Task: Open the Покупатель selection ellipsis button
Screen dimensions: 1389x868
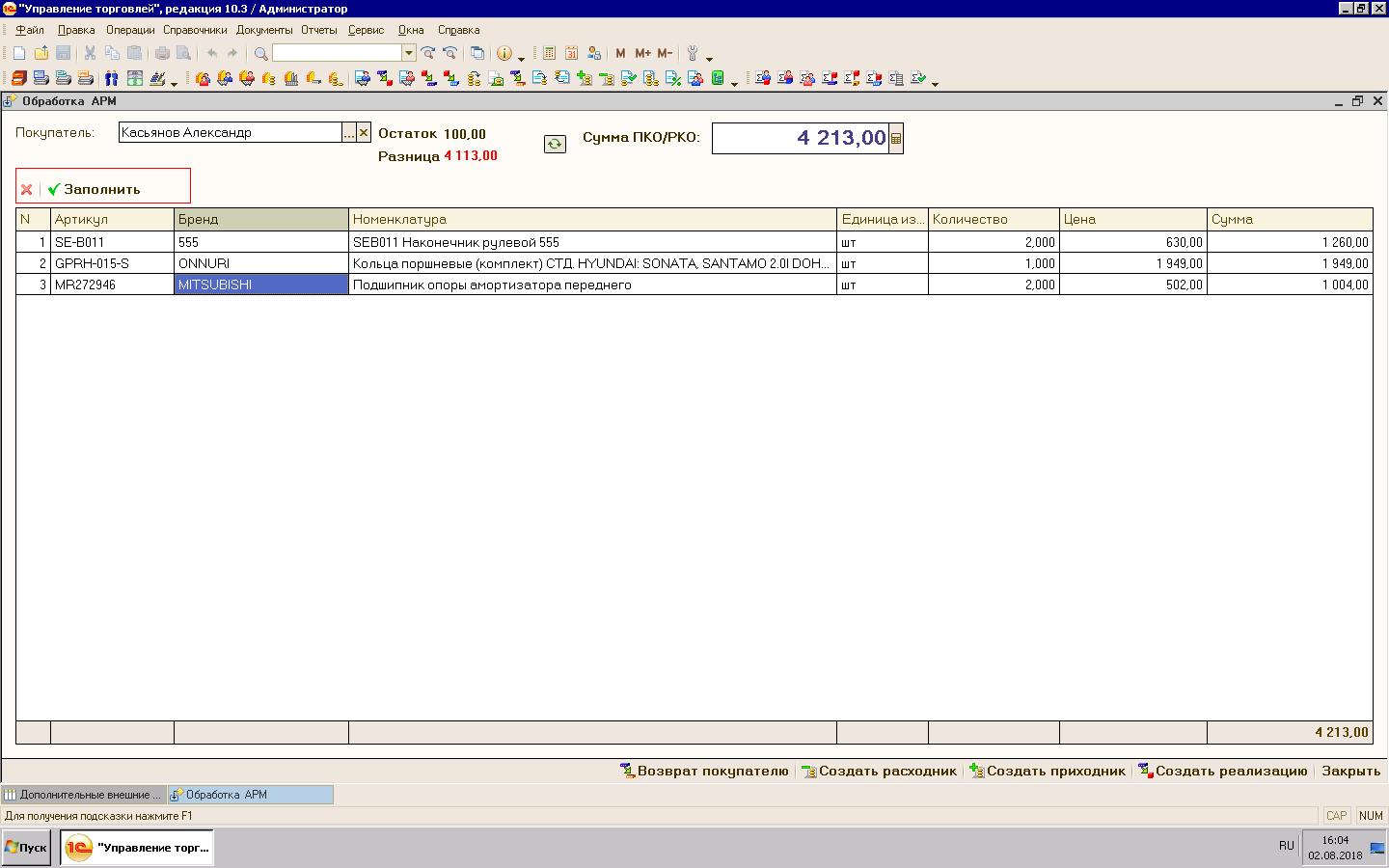Action: (x=349, y=133)
